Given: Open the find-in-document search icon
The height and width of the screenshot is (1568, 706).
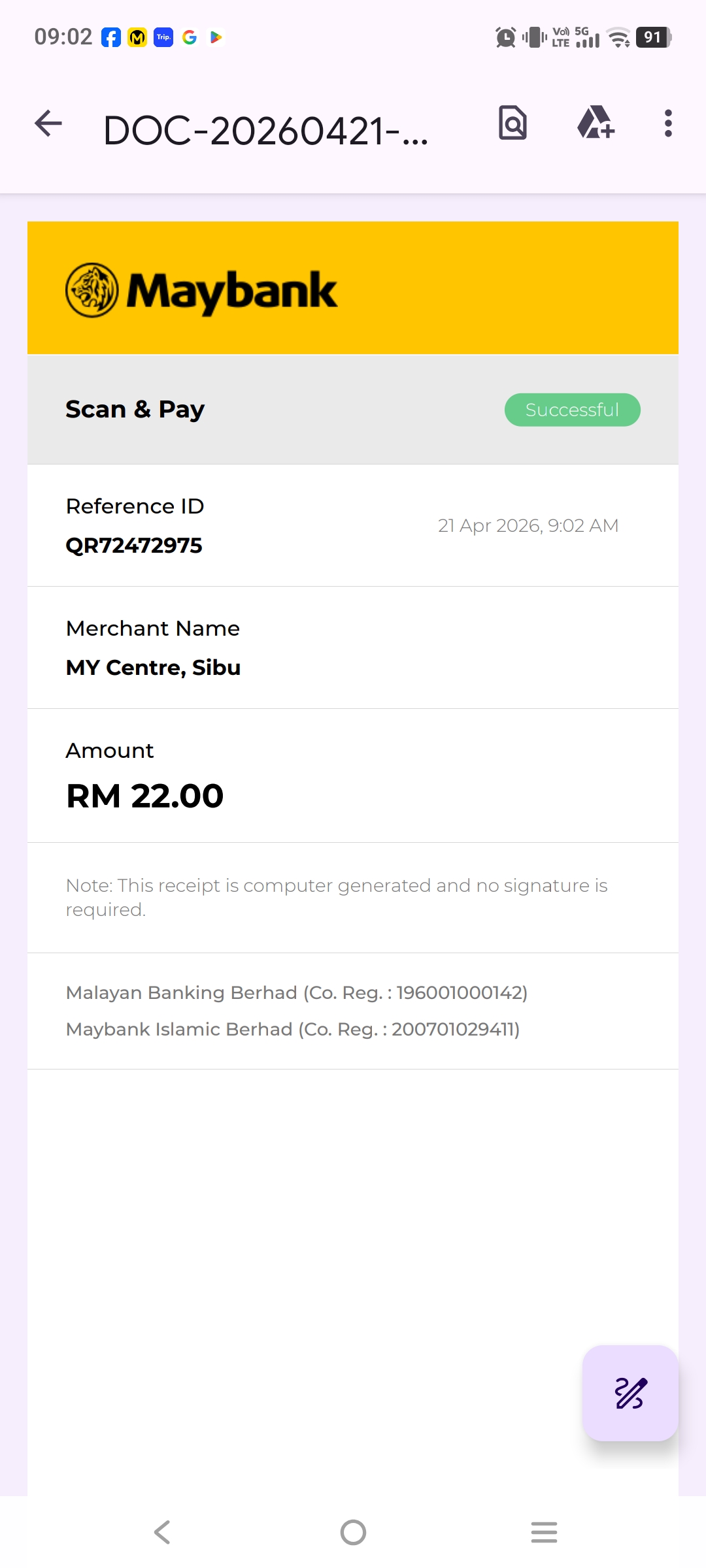Looking at the screenshot, I should tap(513, 123).
